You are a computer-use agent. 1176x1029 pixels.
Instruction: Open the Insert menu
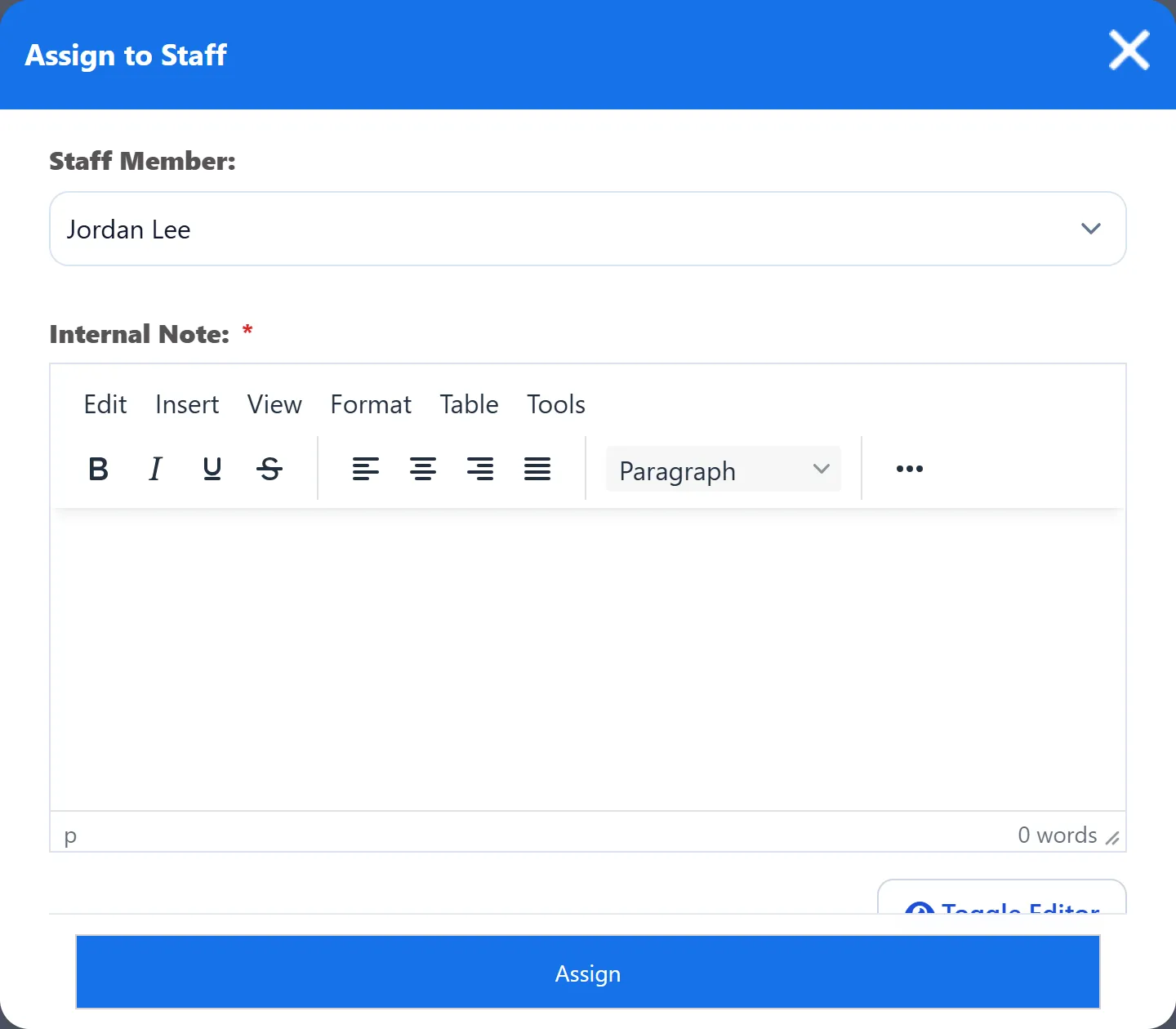187,404
